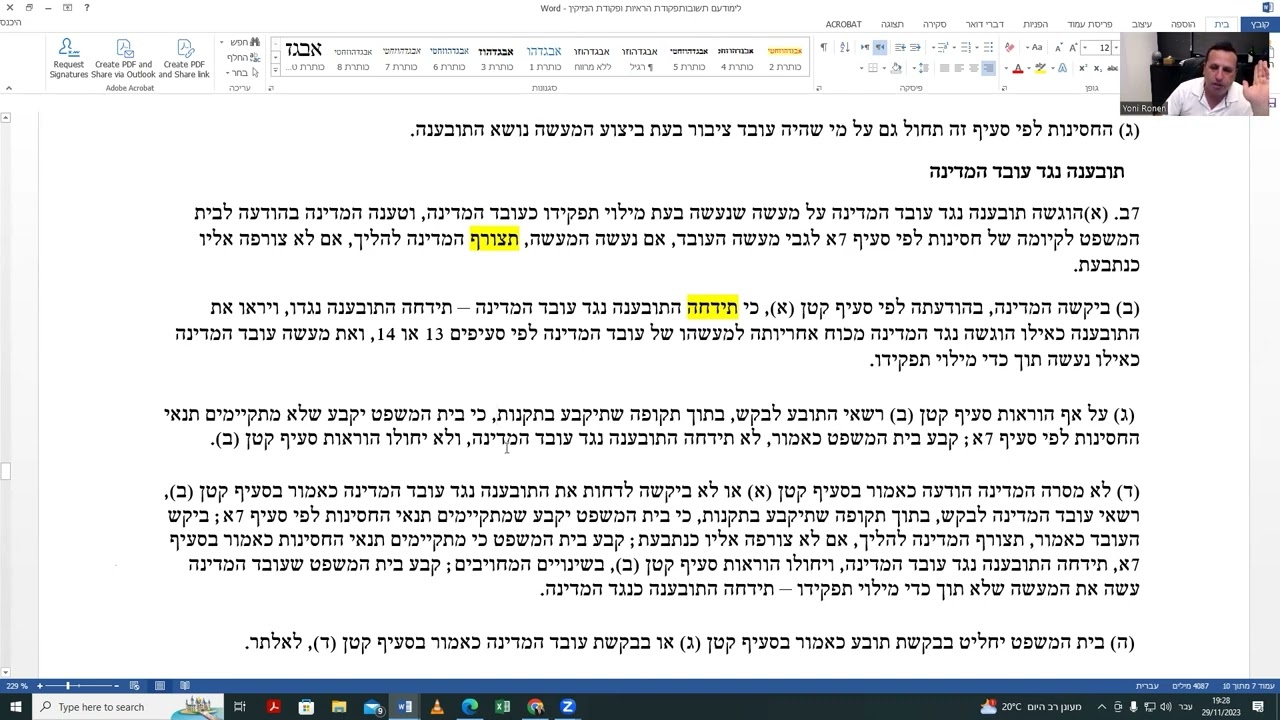Collapse the ribbon with the chevron
The height and width of the screenshot is (720, 1280).
pos(9,88)
